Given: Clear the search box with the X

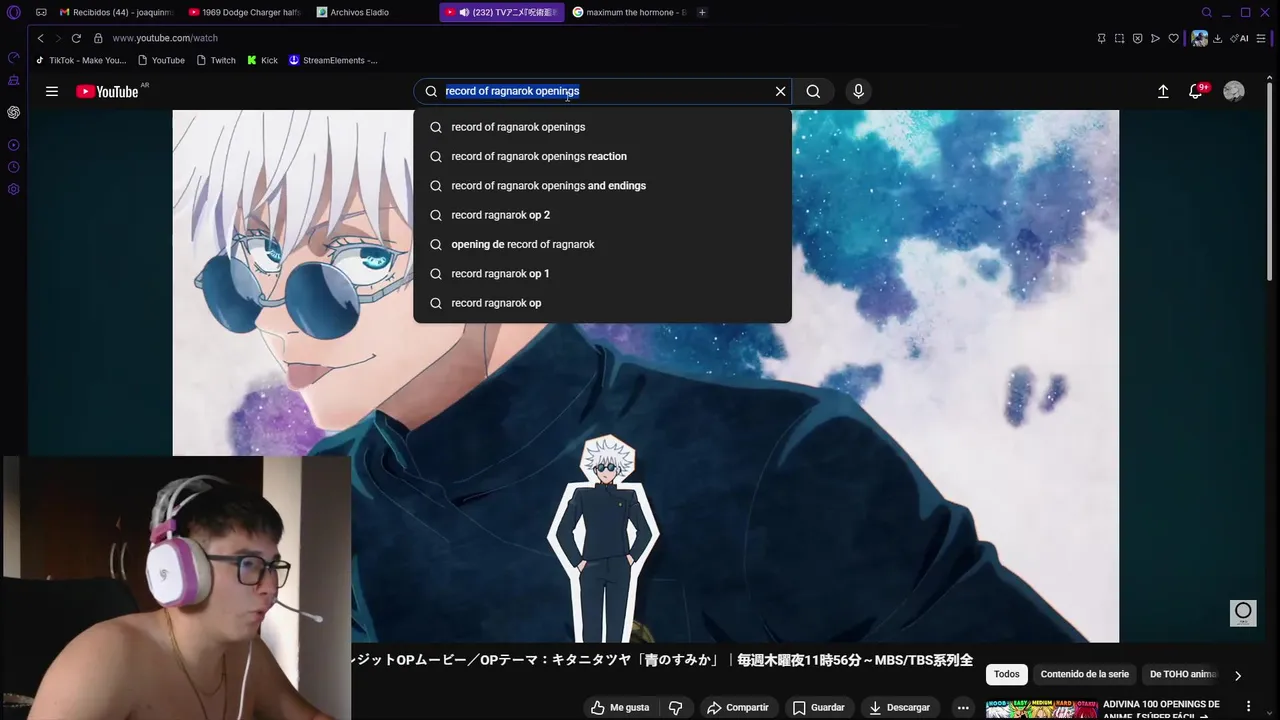Looking at the screenshot, I should point(780,91).
